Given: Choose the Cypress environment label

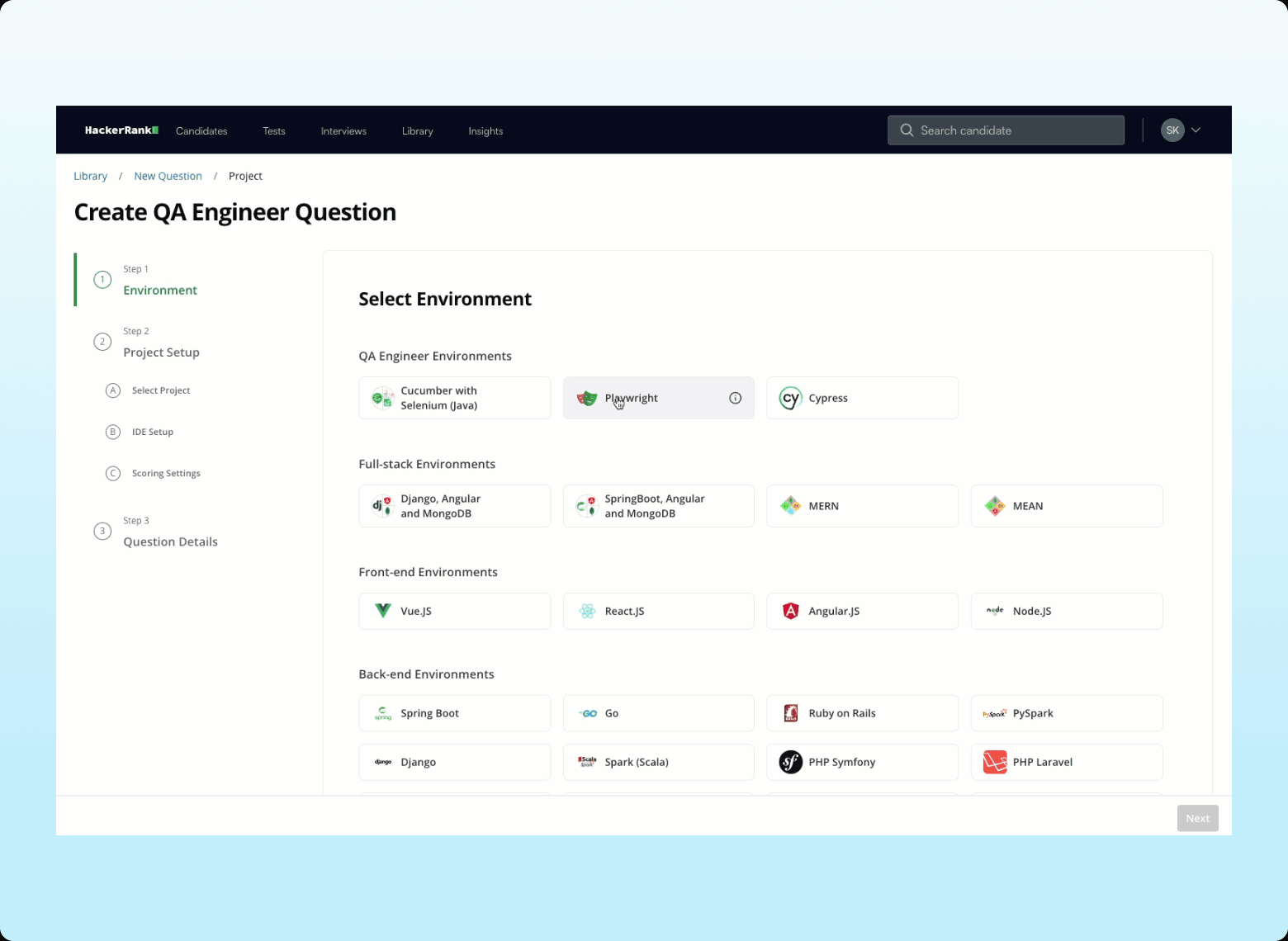Looking at the screenshot, I should coord(828,398).
